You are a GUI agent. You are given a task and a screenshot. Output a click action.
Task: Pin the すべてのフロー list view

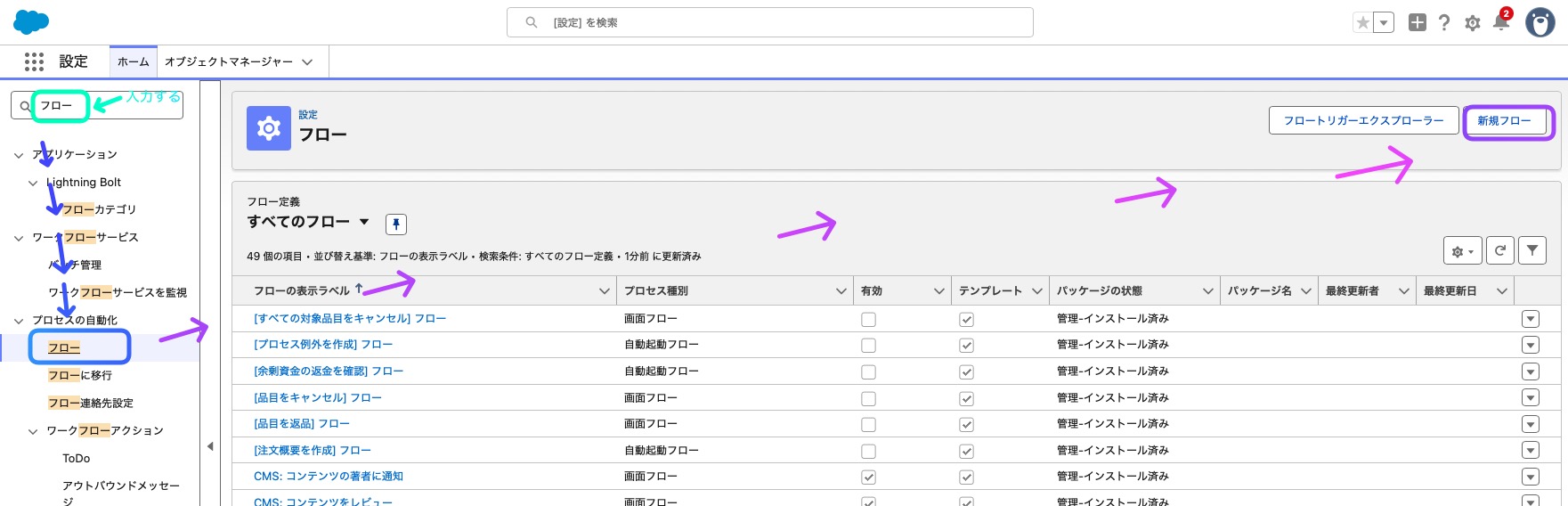396,224
